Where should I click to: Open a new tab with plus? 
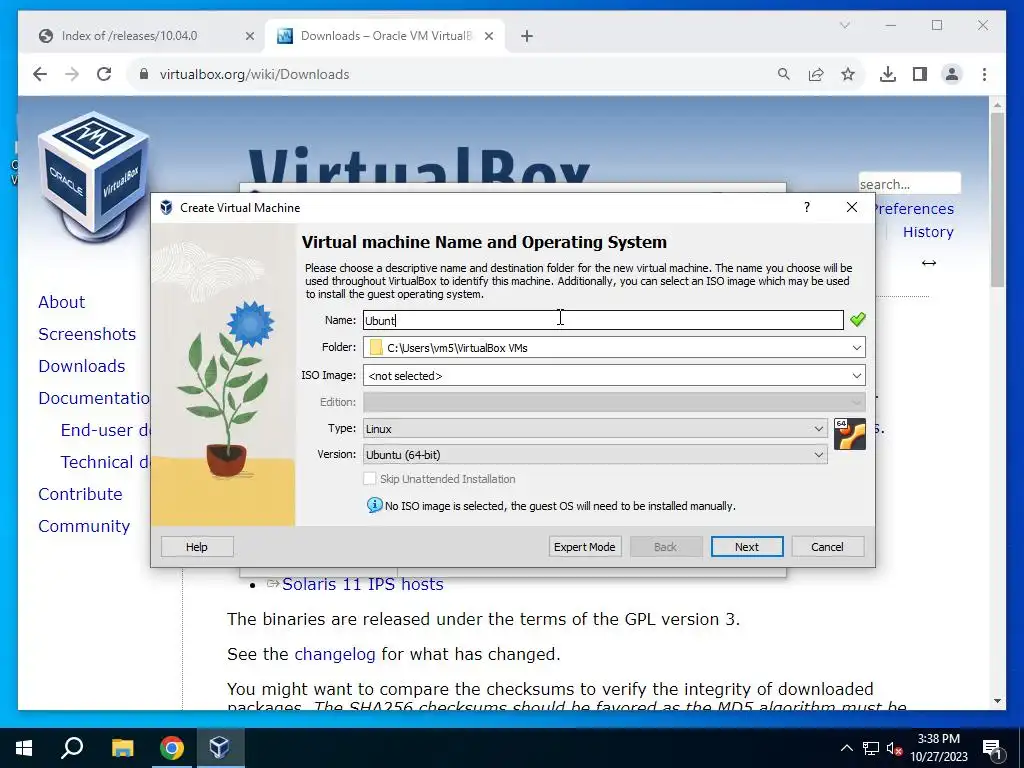[527, 36]
